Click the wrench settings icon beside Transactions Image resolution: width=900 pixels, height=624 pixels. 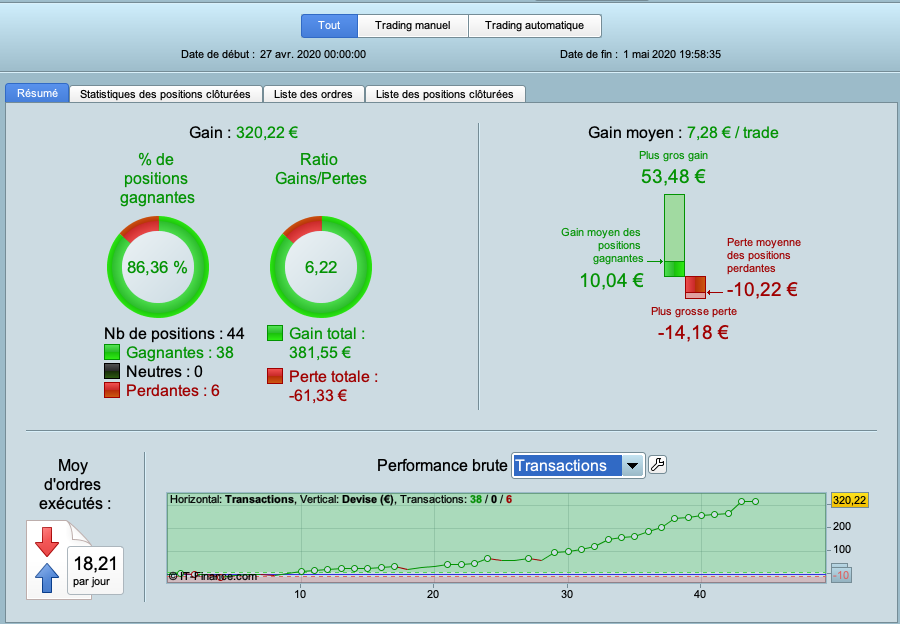657,464
